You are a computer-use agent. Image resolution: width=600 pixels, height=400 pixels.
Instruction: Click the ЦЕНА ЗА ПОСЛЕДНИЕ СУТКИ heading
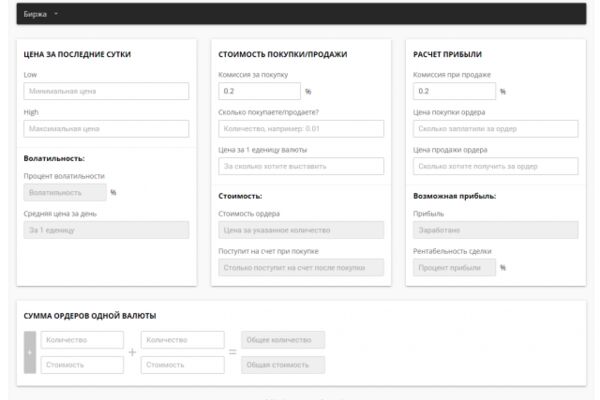tap(77, 54)
